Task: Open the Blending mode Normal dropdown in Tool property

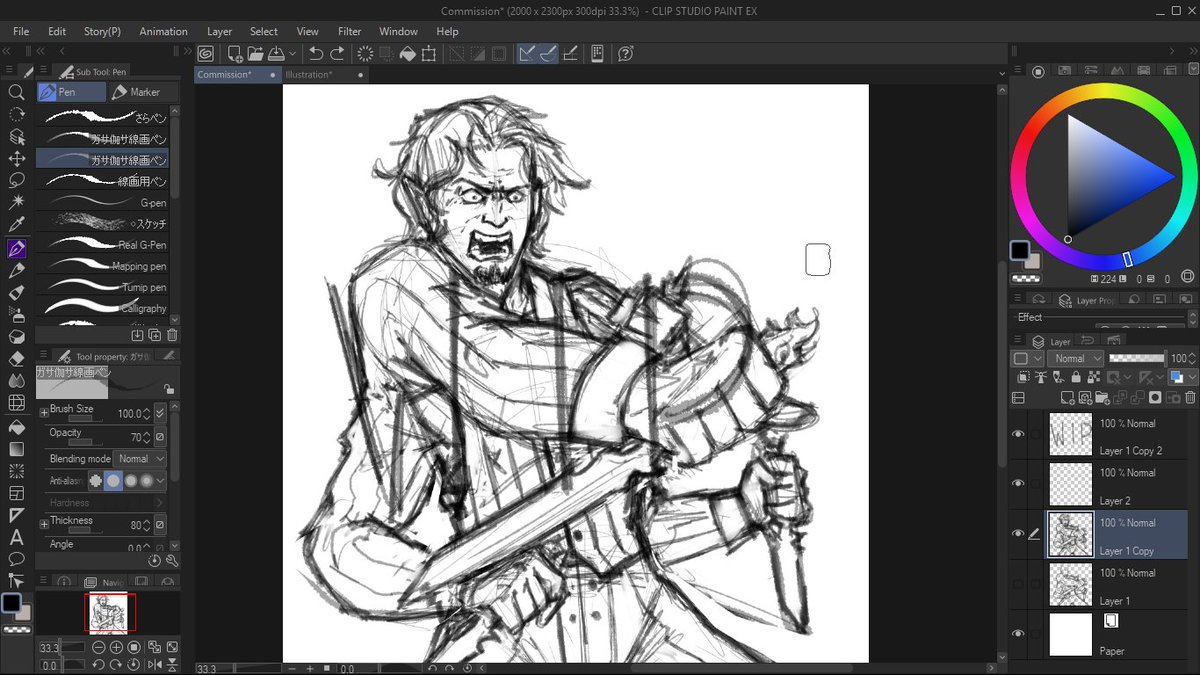Action: click(x=140, y=459)
